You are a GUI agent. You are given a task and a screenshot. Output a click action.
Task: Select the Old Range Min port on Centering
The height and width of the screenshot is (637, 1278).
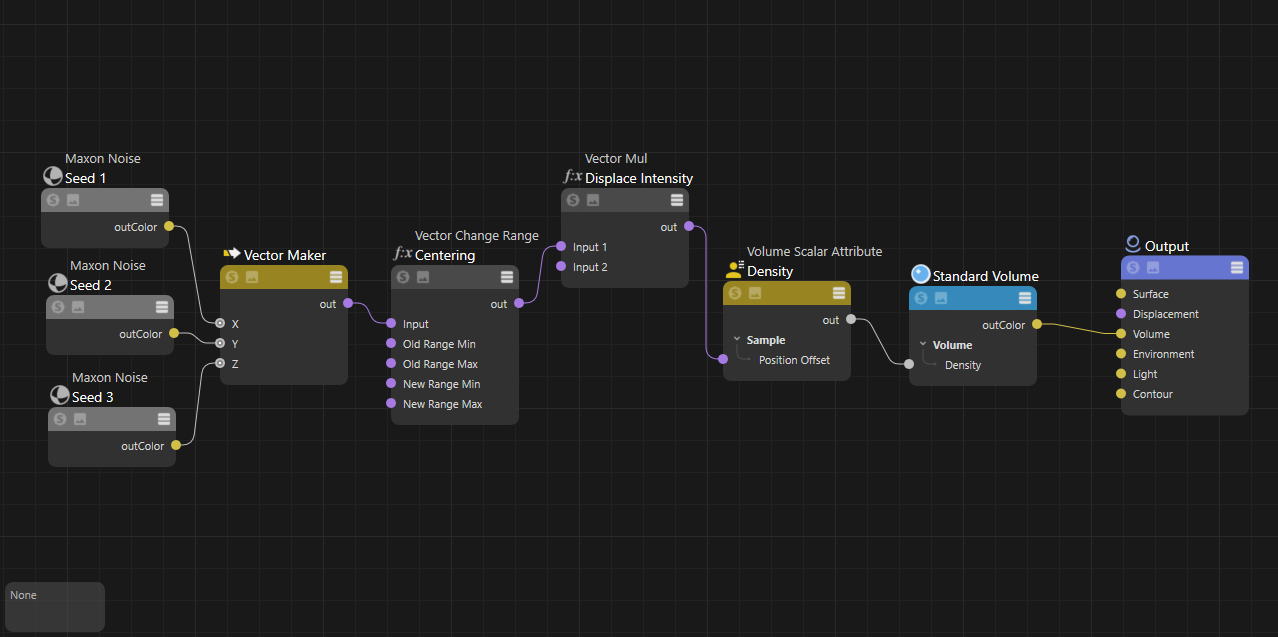coord(391,344)
